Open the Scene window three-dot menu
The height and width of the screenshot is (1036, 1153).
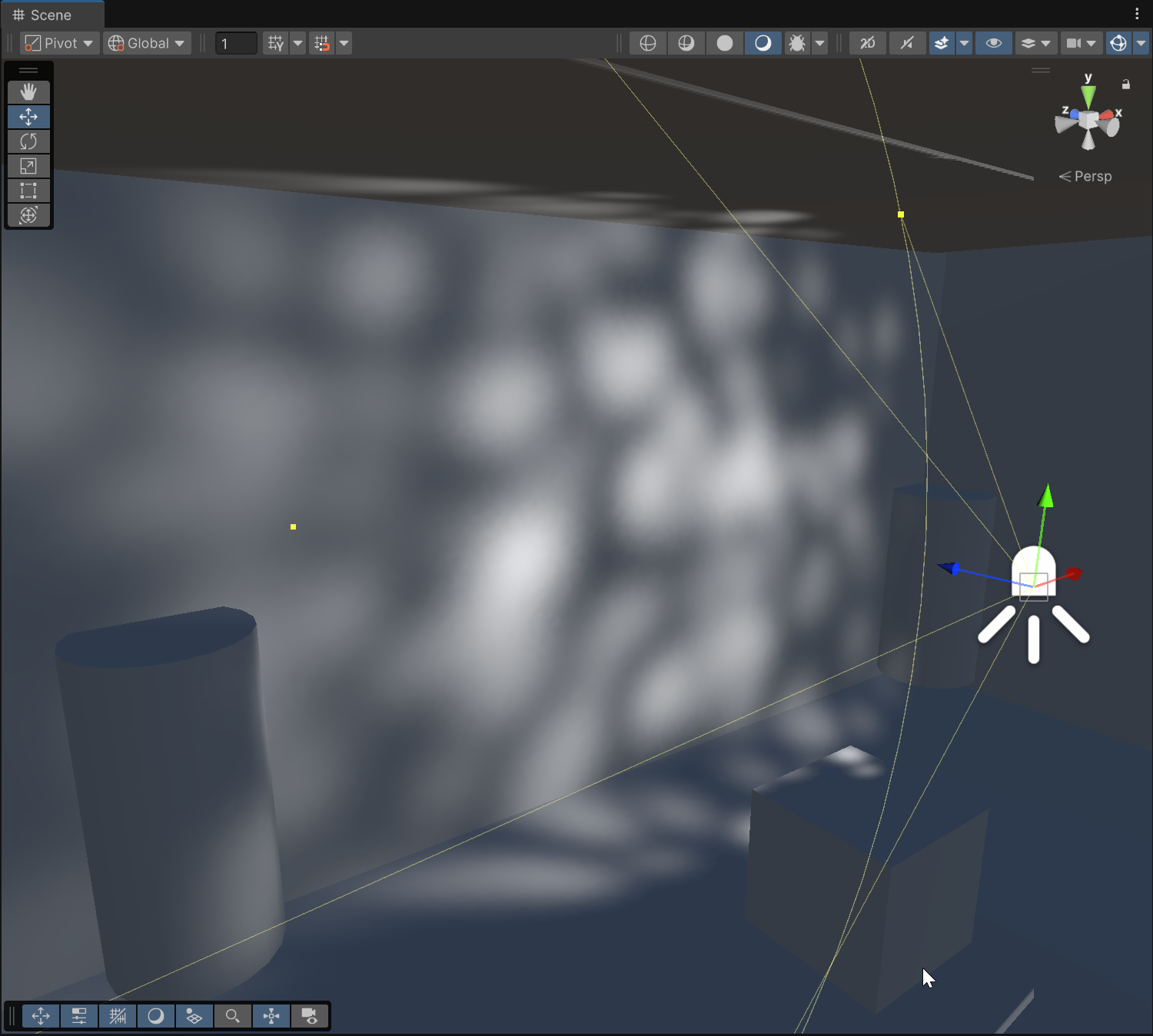(1137, 14)
